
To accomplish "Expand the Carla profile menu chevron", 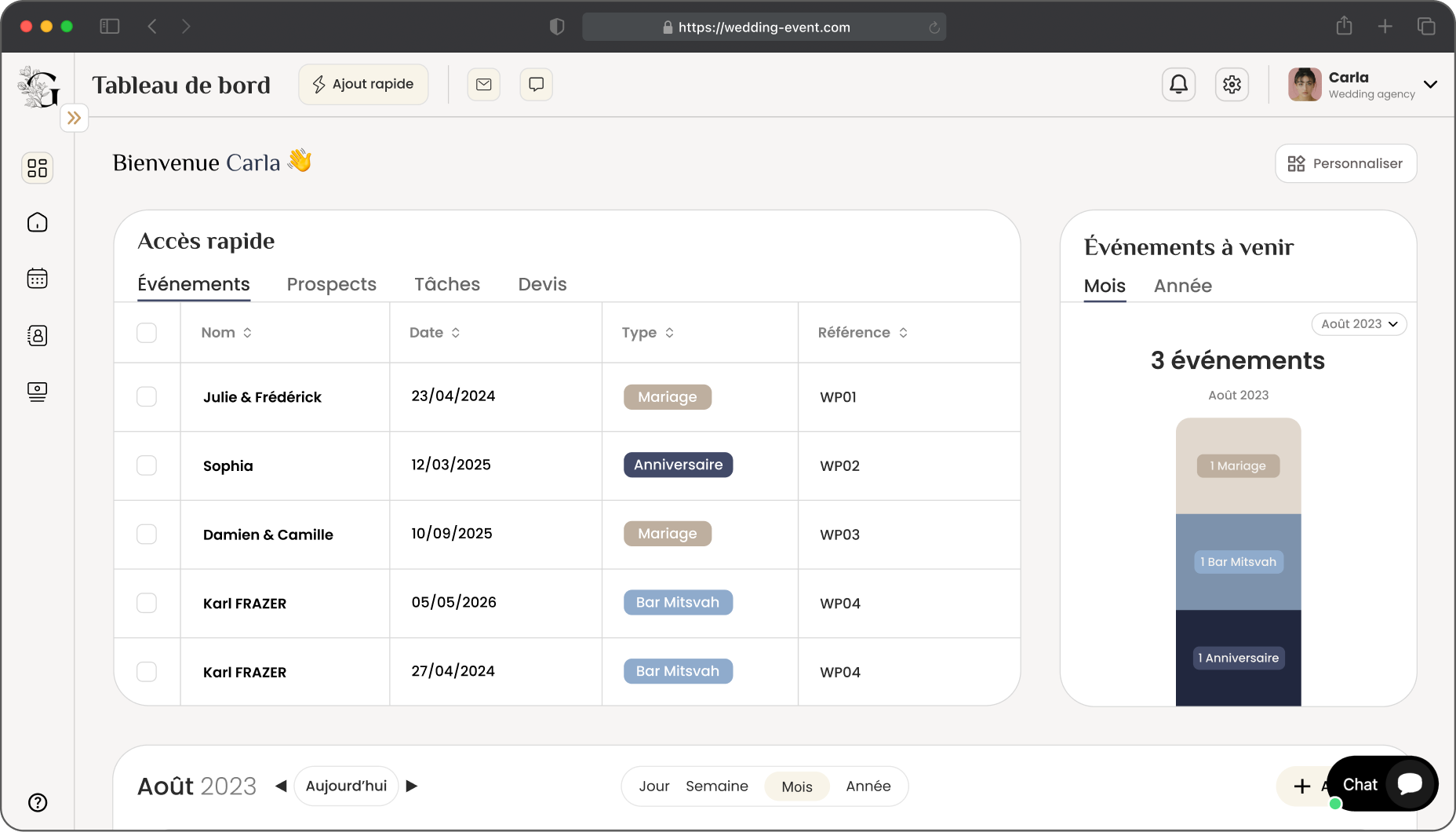I will click(1430, 84).
